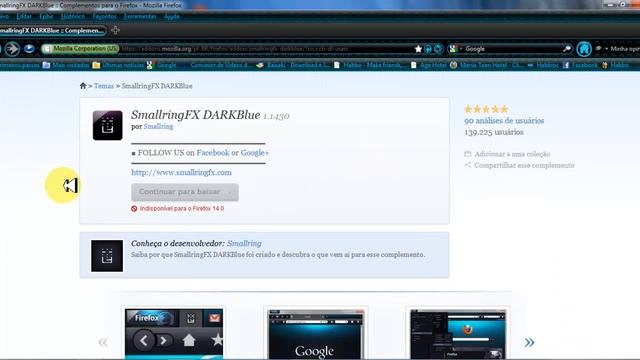
Task: Open Últimas notícias bookmarks folder
Action: tap(118, 65)
